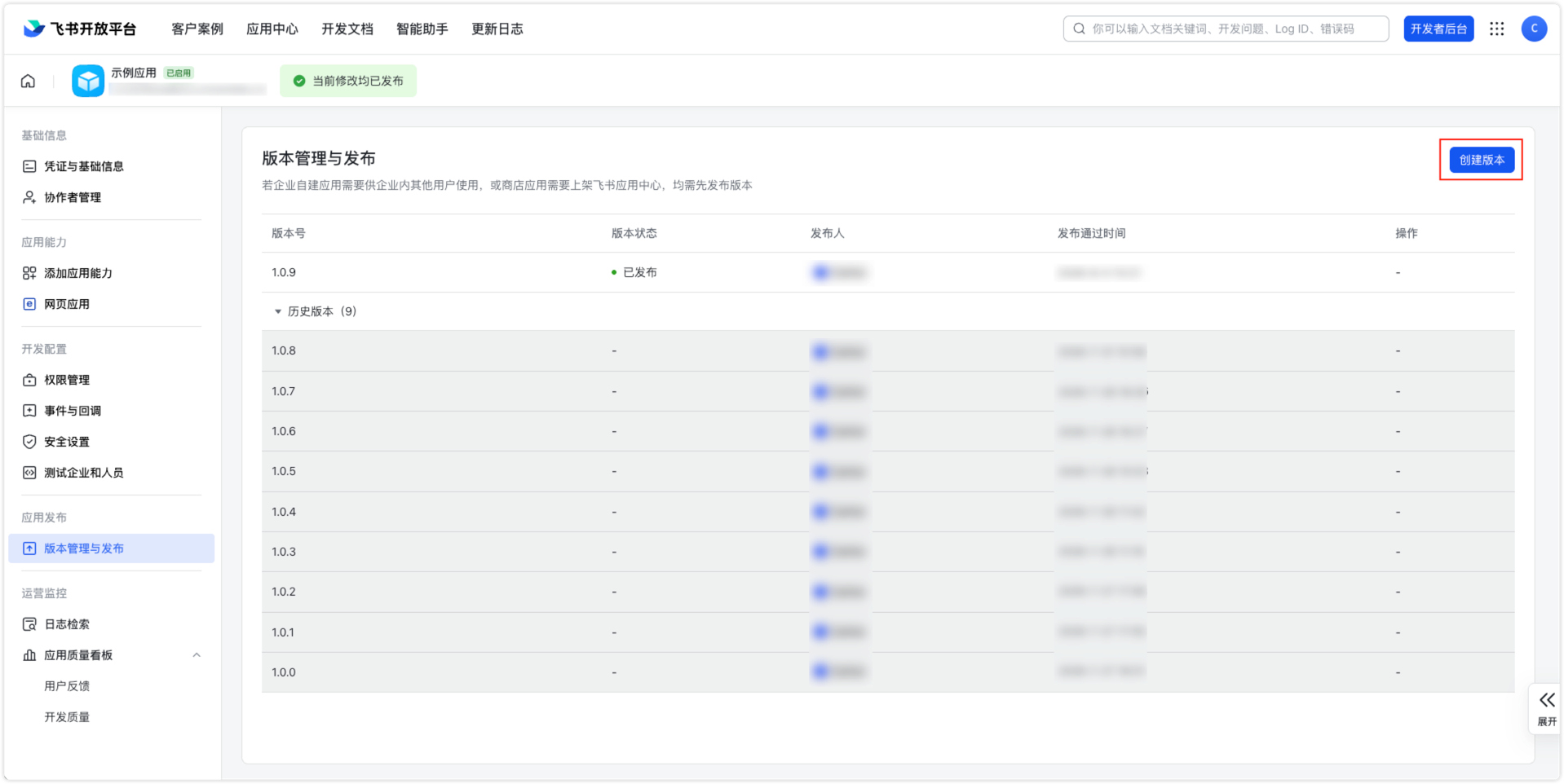
Task: Click the 创建版本 button
Action: (1482, 160)
